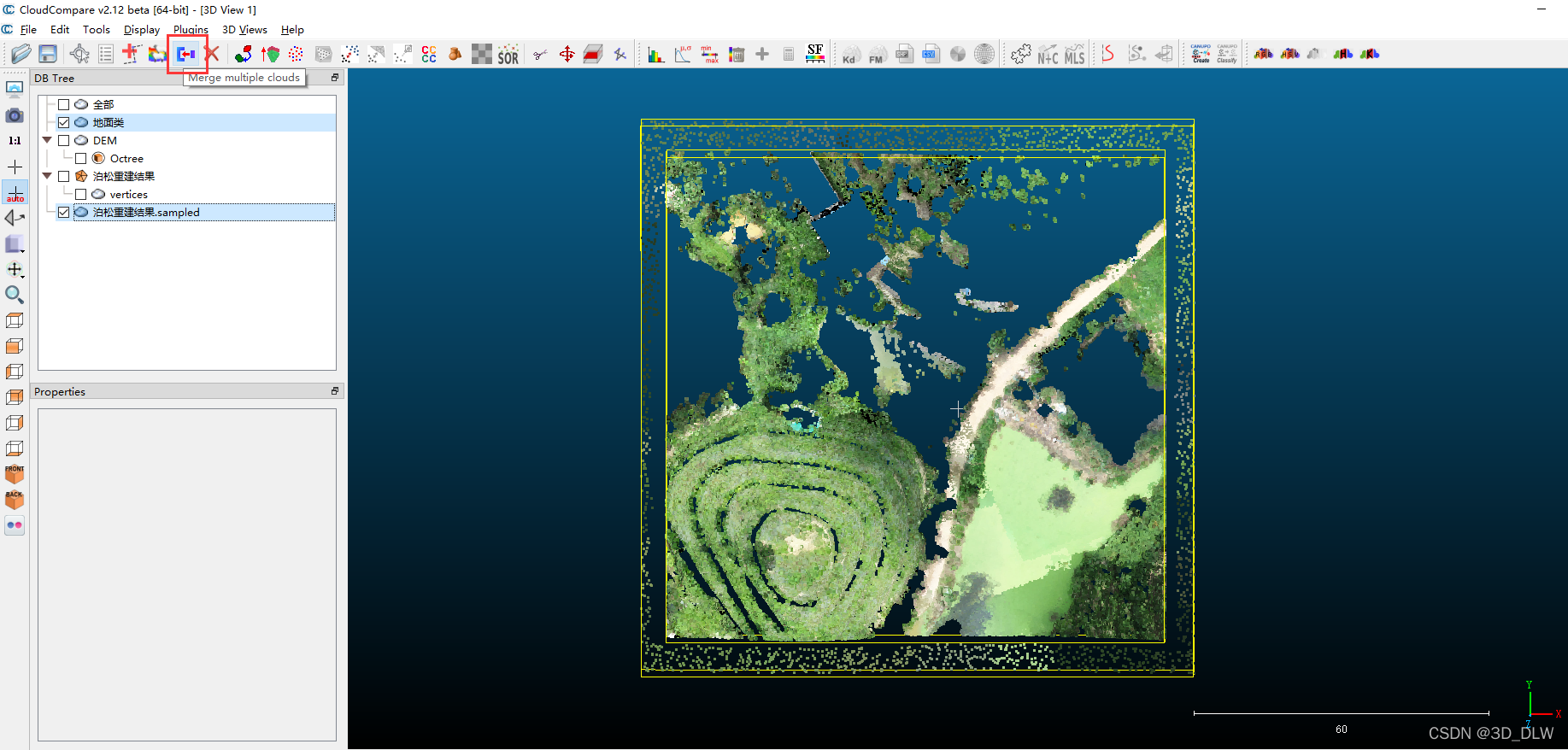Open the SOR filter tool
1568x750 pixels.
coord(508,54)
